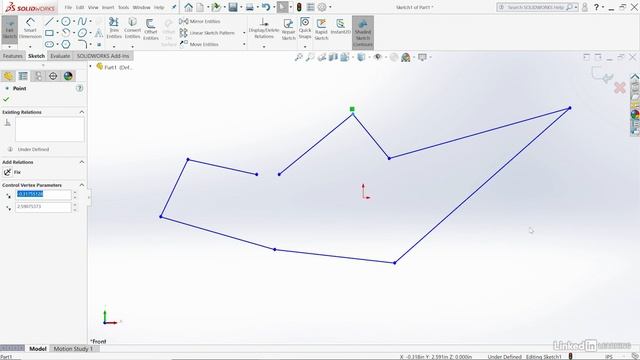The image size is (640, 360).
Task: Select the Arc sketch tool
Action: (x=65, y=33)
